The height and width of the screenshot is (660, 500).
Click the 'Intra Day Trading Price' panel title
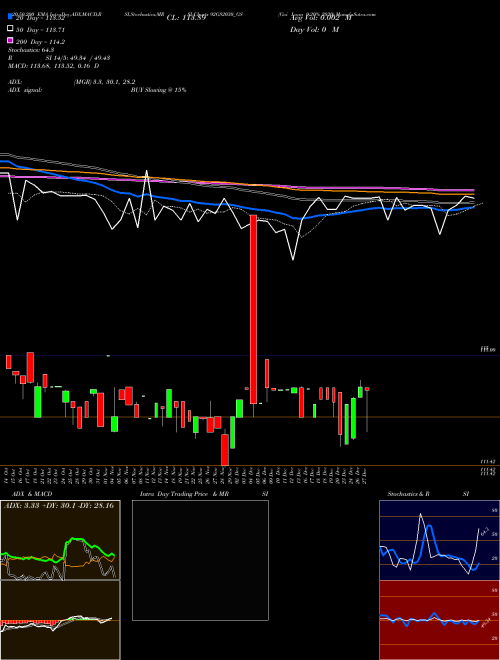click(184, 494)
